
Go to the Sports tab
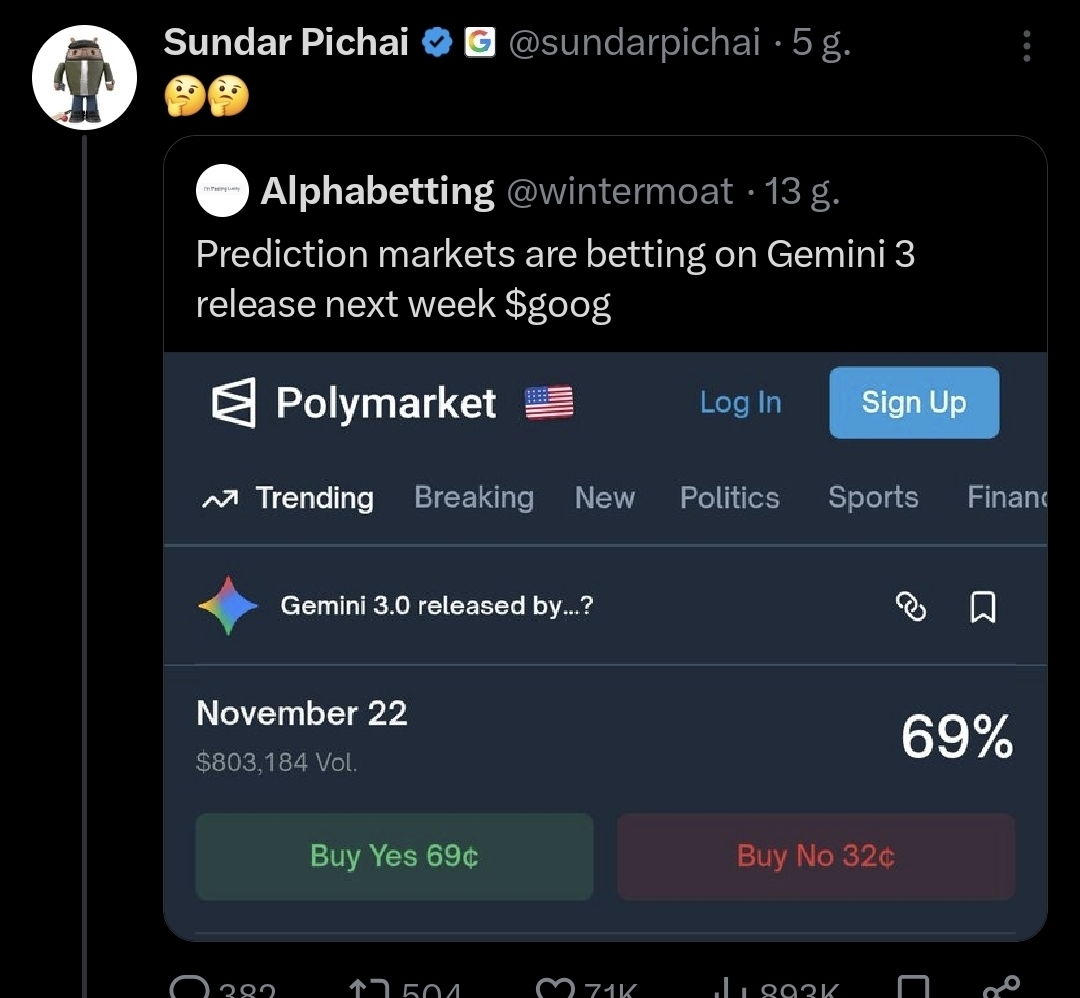coord(873,498)
